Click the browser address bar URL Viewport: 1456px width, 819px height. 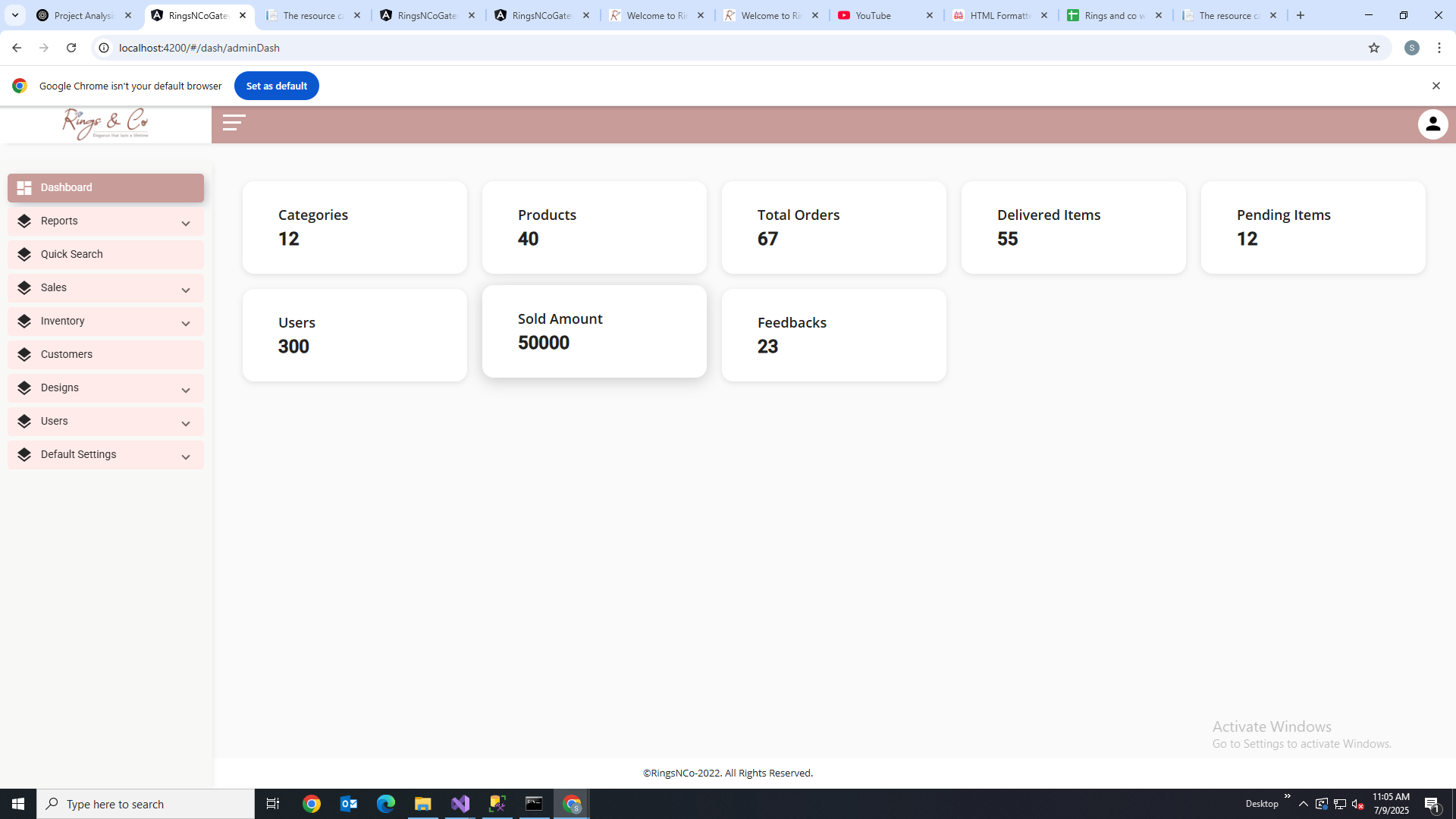tap(199, 48)
